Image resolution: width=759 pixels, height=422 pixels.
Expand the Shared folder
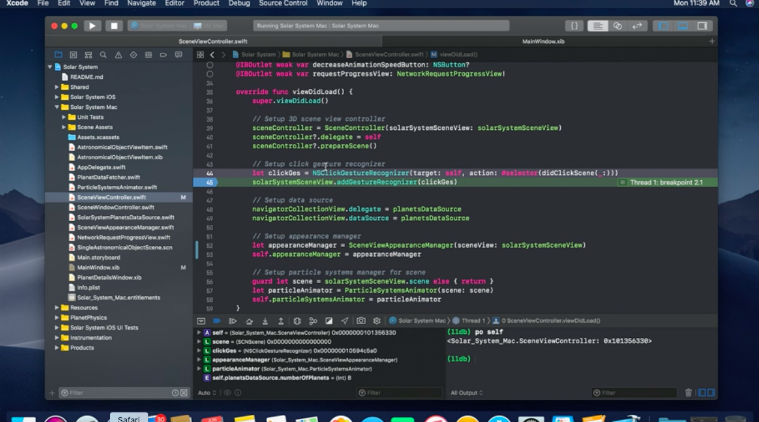point(57,87)
